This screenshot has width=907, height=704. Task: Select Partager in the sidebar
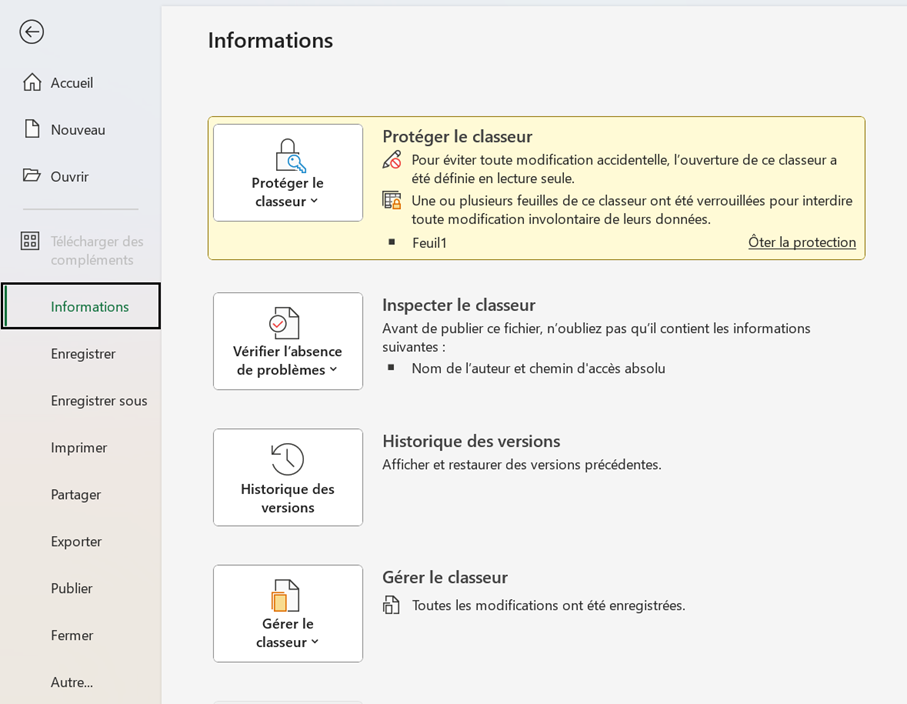[x=80, y=494]
